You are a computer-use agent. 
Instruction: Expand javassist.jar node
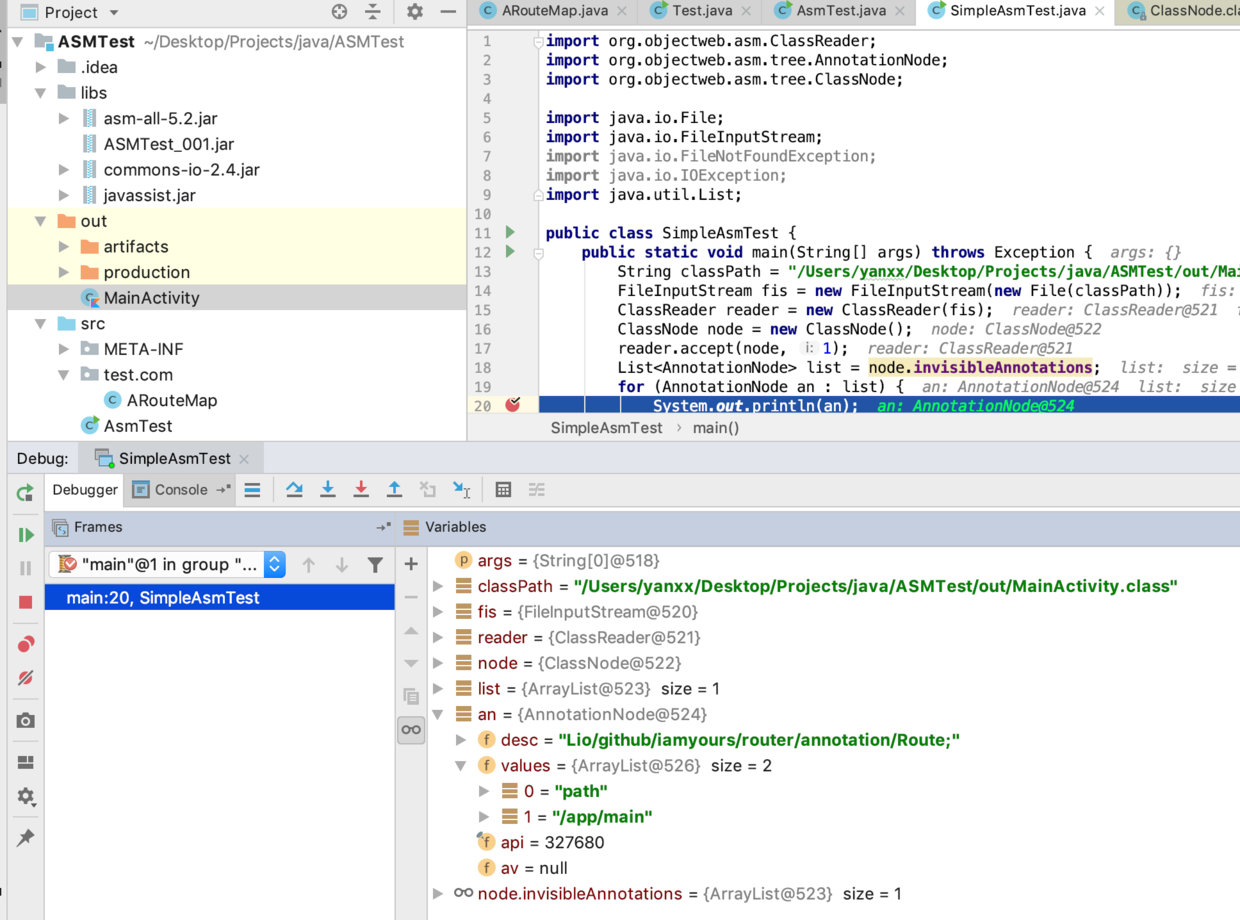coord(64,195)
